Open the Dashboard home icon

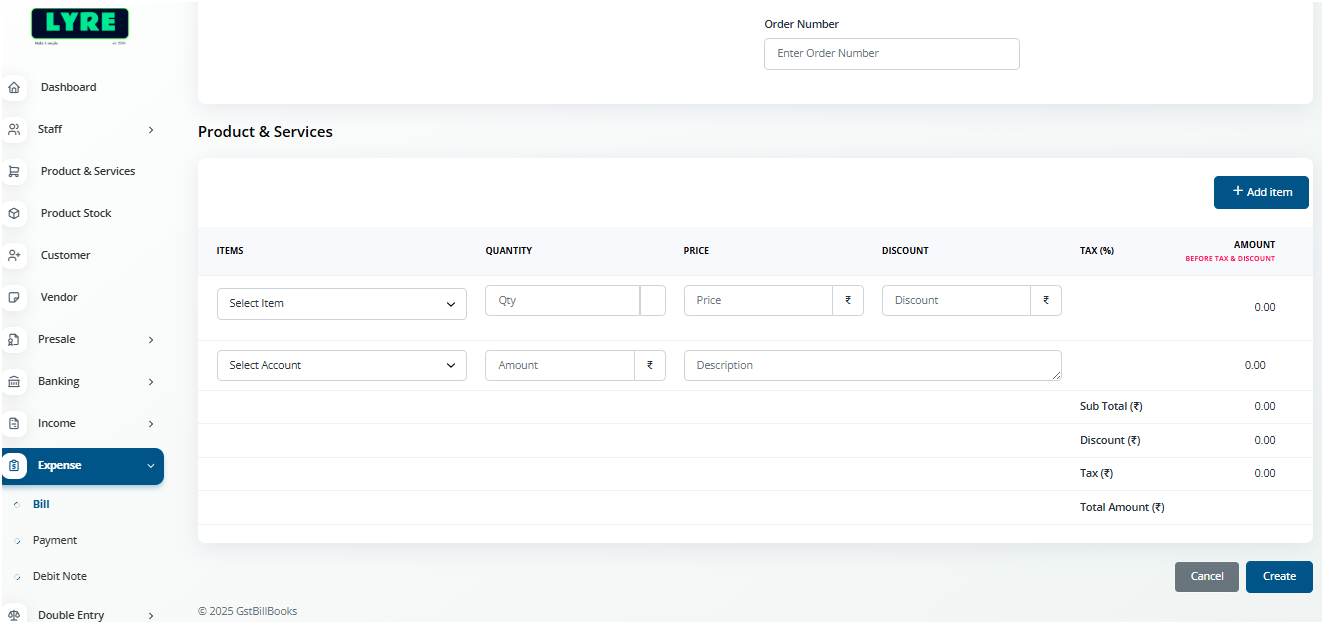(15, 87)
